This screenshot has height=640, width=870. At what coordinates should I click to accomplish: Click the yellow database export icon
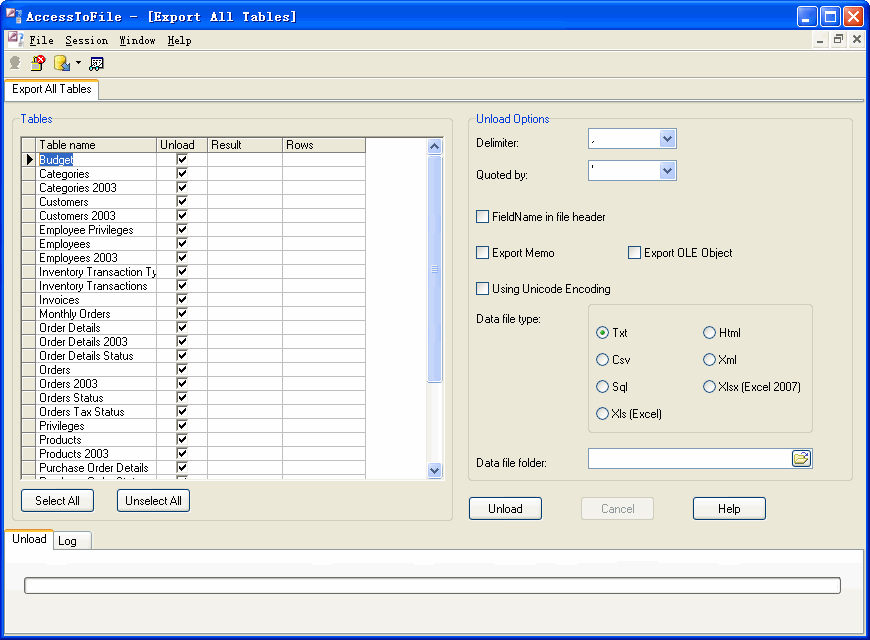[62, 63]
